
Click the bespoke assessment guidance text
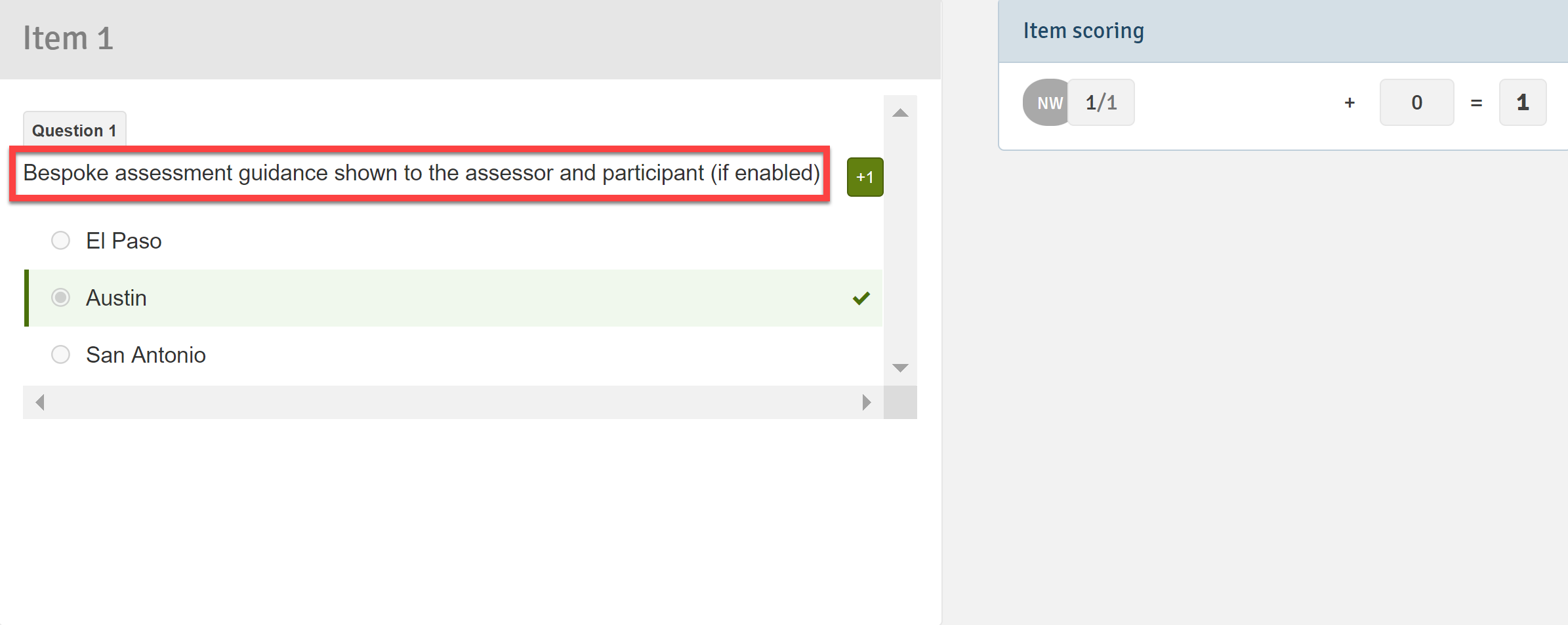421,173
